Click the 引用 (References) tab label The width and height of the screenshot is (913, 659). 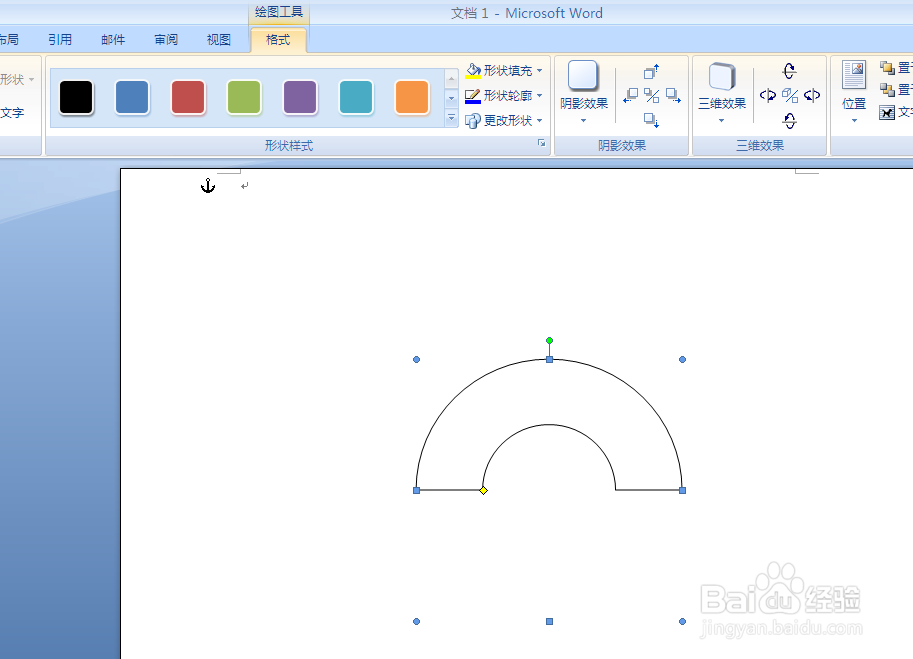60,39
